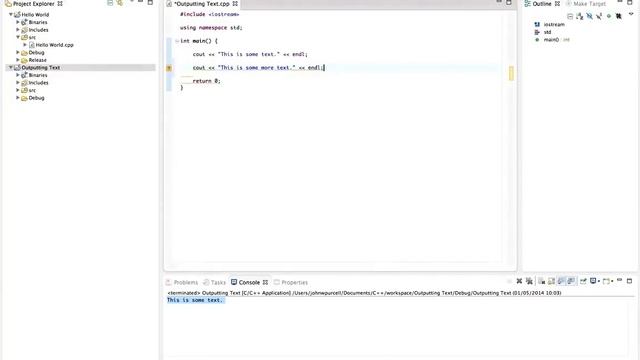
Task: Toggle Hide Fields in Outline
Action: (589, 16)
